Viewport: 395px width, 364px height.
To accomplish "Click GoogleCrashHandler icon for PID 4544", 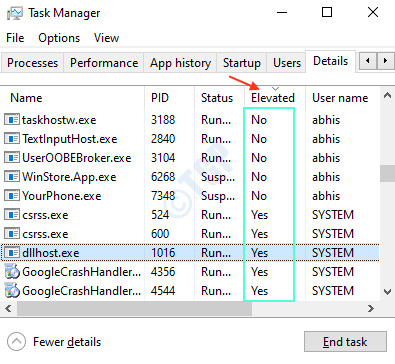I will [12, 291].
